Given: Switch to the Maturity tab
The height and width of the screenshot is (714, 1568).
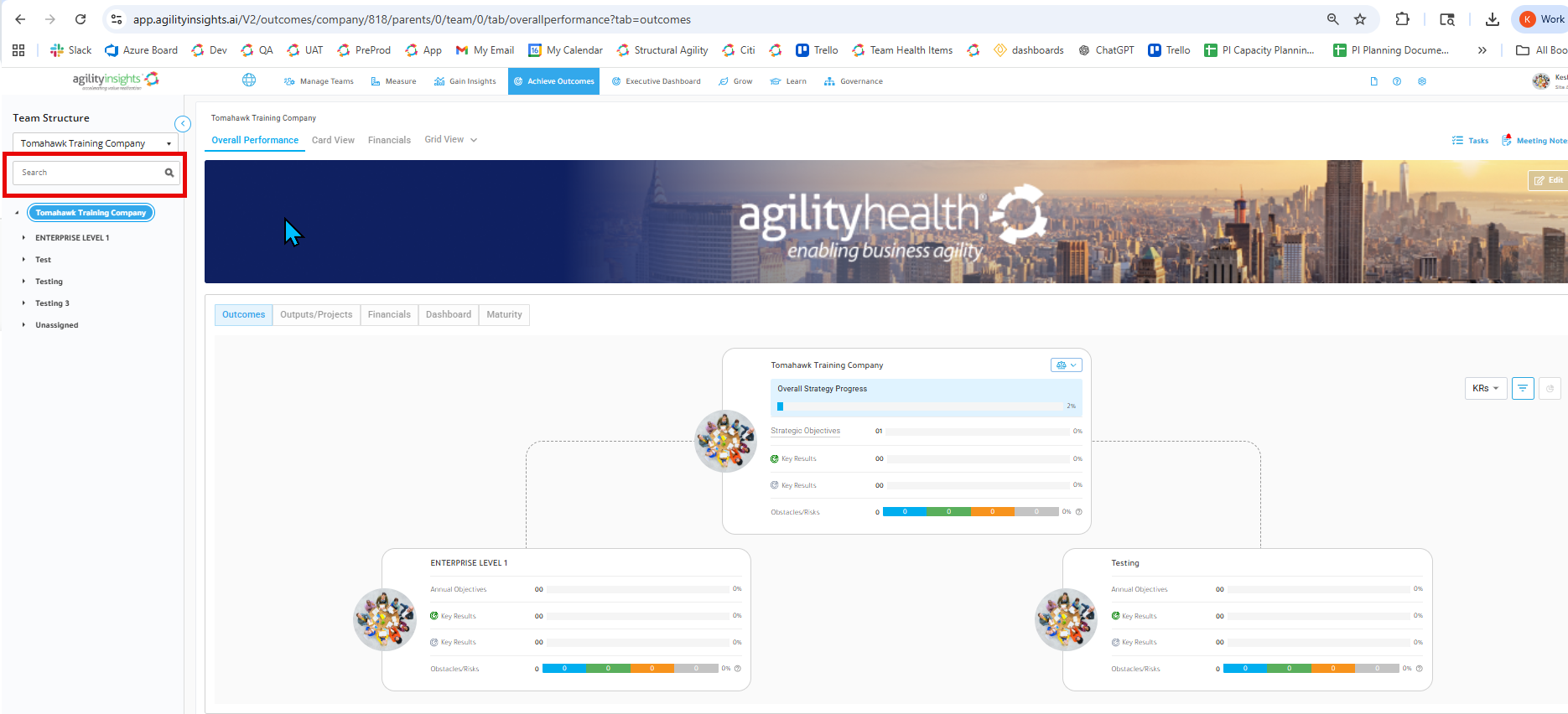Looking at the screenshot, I should 504,314.
